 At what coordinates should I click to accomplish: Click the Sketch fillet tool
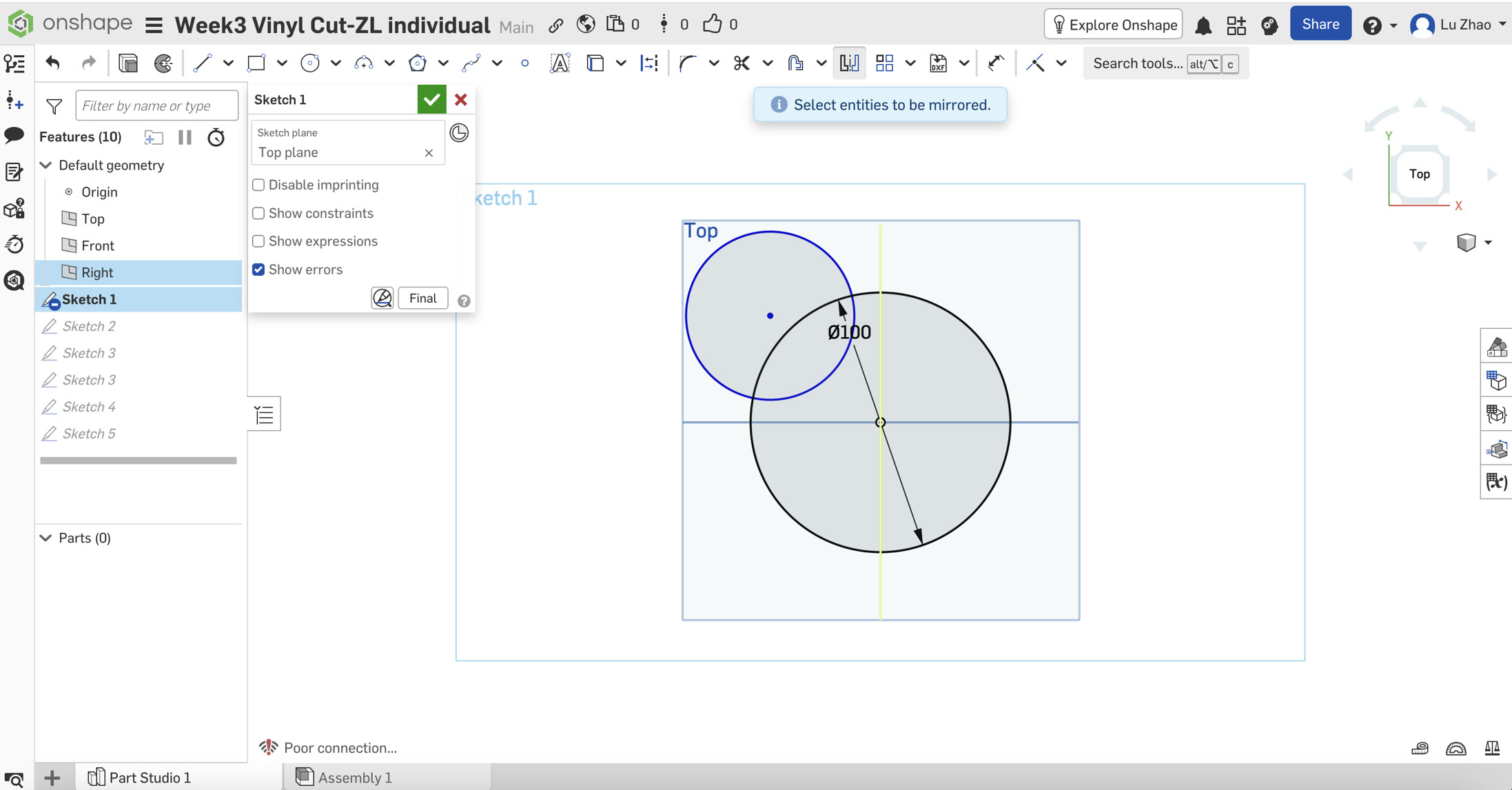click(x=687, y=63)
